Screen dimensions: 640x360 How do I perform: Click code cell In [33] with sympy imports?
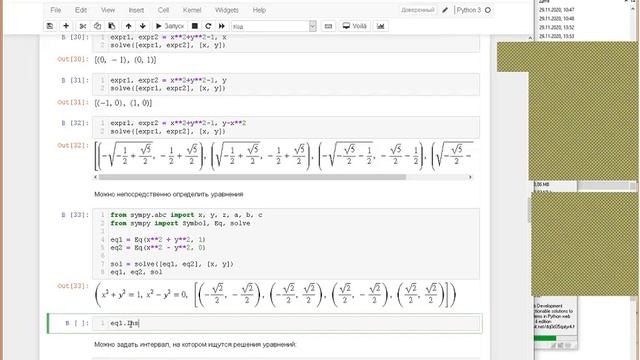click(x=286, y=244)
